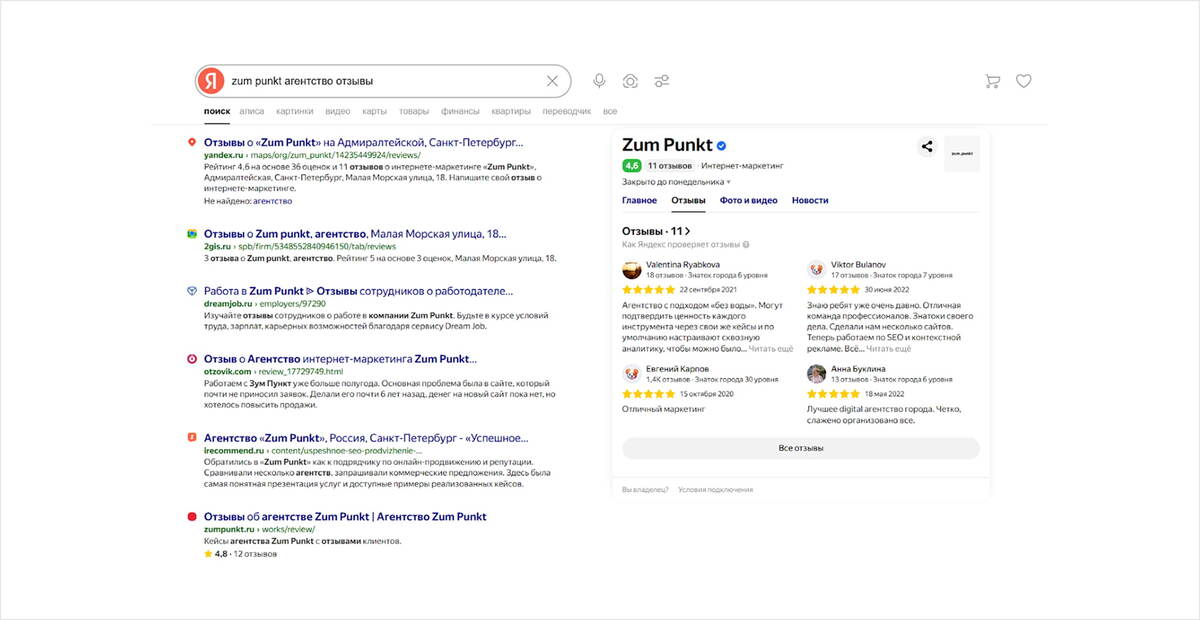1200x620 pixels.
Task: Click 11 отзывов count in card
Action: point(670,166)
